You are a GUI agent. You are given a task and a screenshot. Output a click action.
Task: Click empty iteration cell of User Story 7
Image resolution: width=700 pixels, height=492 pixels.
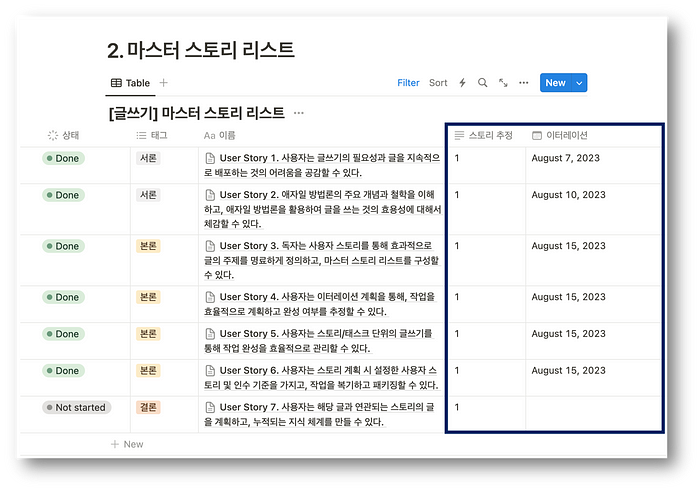[593, 413]
